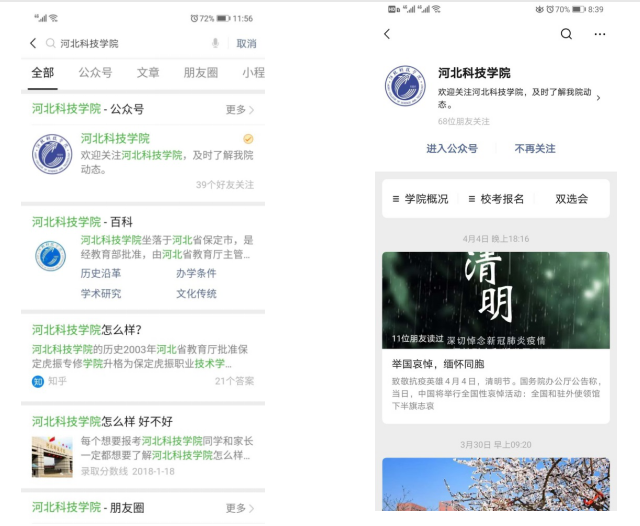Tap the 河北科技学院 profile title

(x=474, y=73)
